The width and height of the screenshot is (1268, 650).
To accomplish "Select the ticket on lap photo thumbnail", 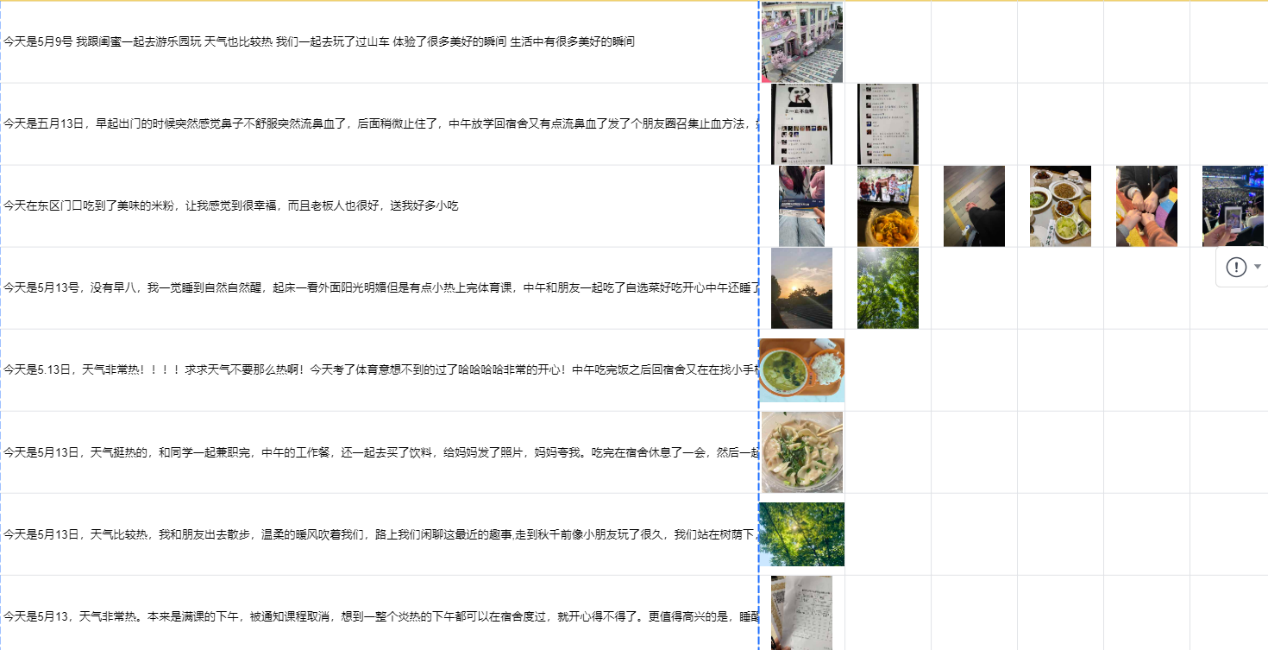I will coord(801,206).
